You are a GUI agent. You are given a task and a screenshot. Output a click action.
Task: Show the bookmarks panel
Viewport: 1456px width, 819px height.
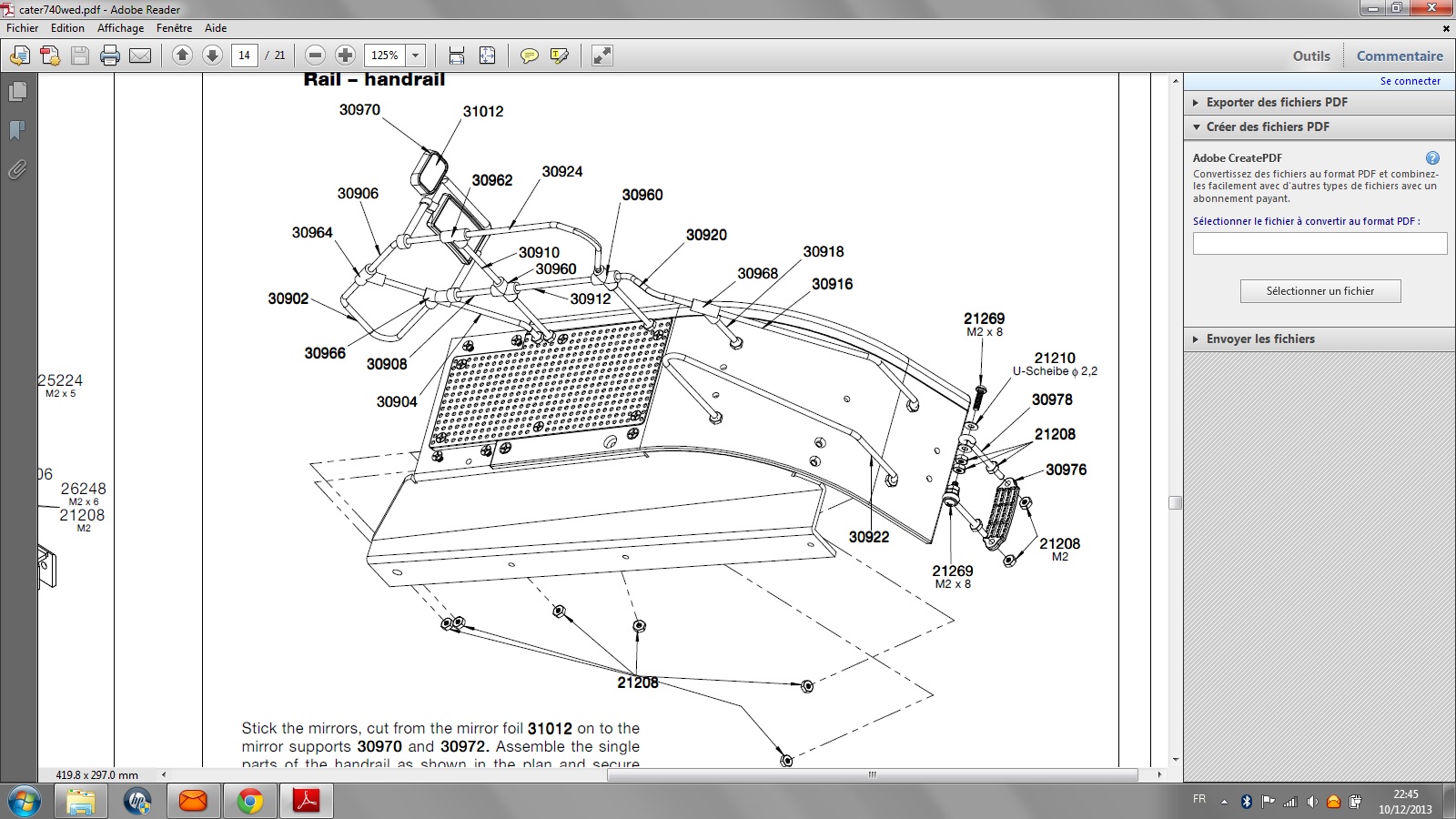tap(17, 131)
